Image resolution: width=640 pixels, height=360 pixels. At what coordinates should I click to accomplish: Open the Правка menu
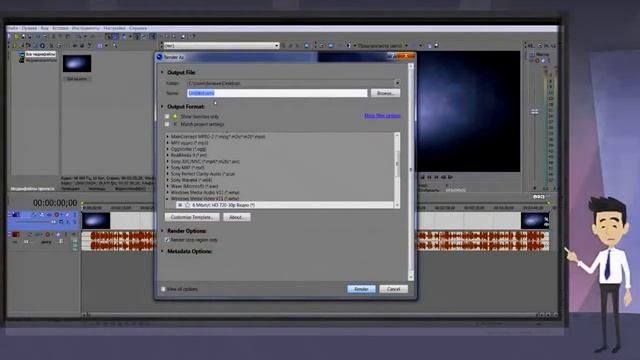29,28
